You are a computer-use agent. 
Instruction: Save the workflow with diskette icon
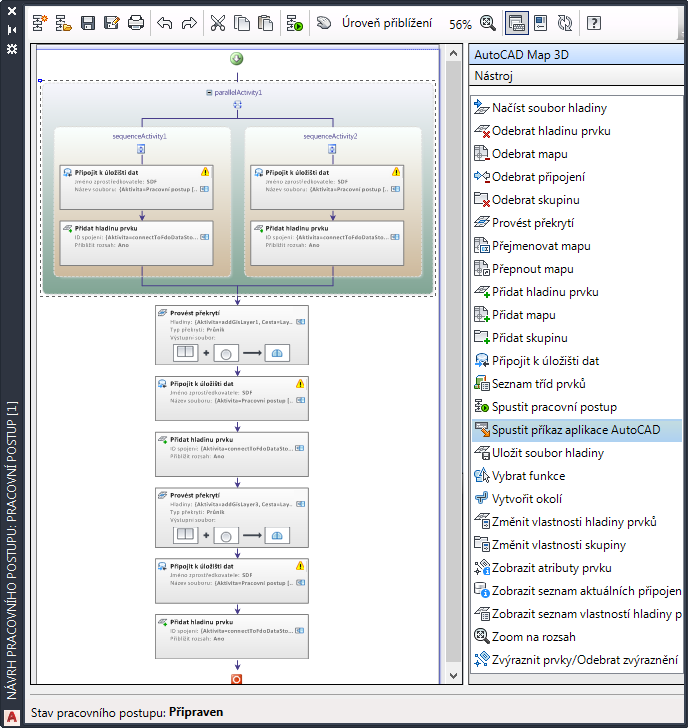point(88,23)
